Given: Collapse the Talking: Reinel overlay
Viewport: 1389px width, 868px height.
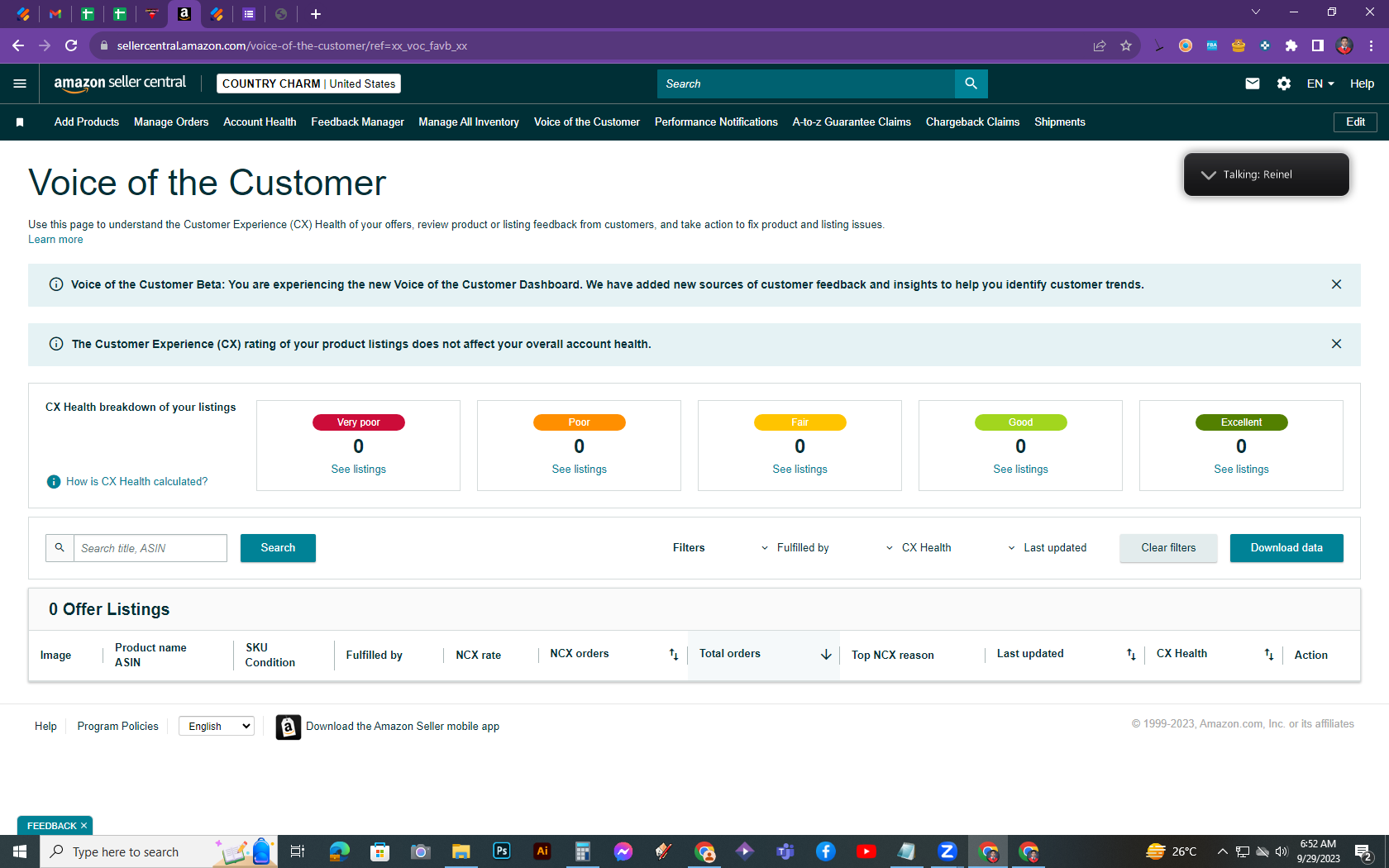Looking at the screenshot, I should [x=1208, y=174].
